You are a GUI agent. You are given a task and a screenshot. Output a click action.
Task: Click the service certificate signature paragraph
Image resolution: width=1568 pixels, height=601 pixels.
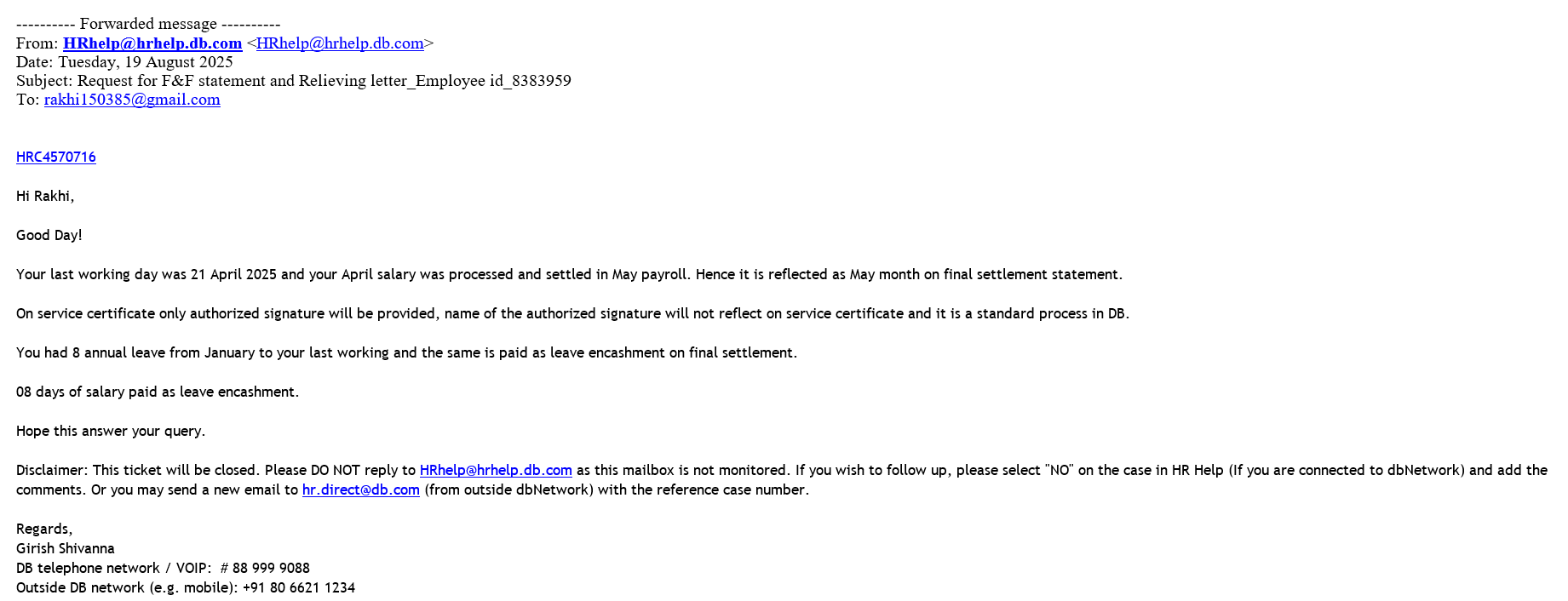572,314
